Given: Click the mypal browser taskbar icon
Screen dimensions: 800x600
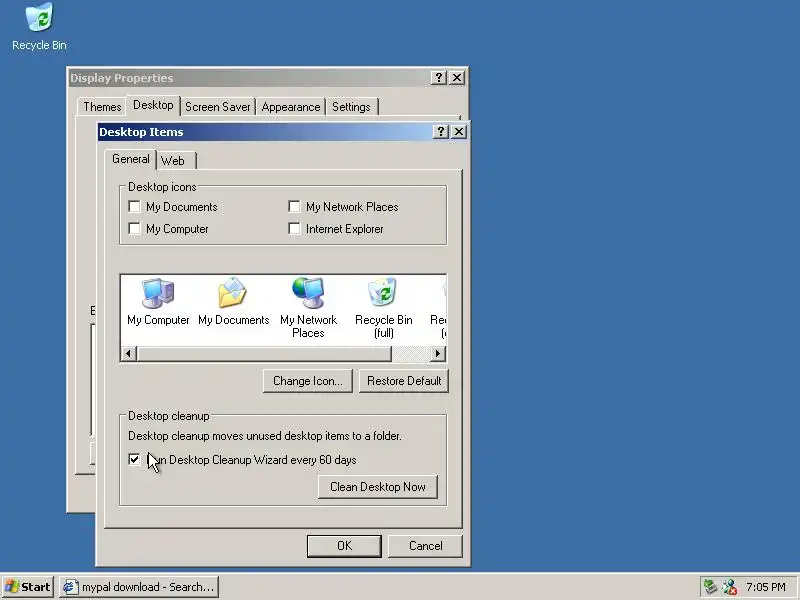Looking at the screenshot, I should 70,587.
